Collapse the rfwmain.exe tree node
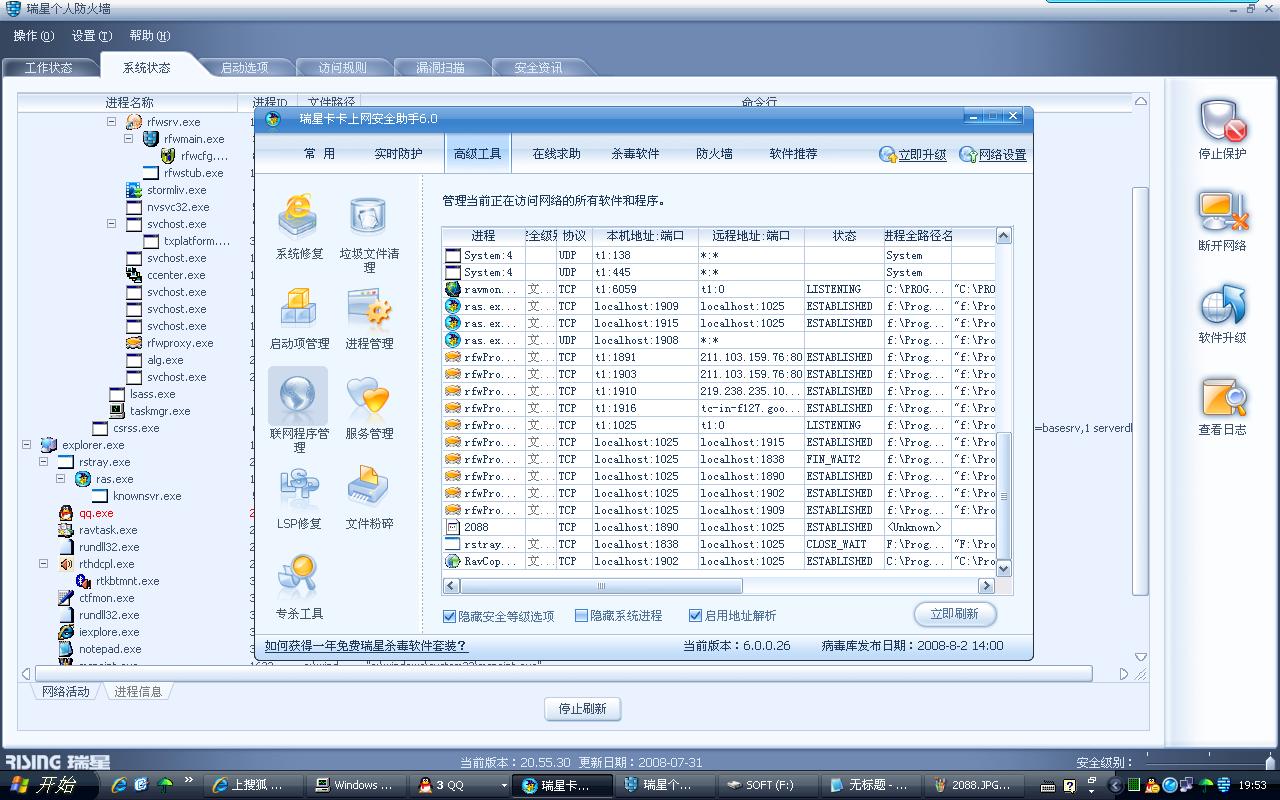This screenshot has width=1280, height=800. pos(129,139)
